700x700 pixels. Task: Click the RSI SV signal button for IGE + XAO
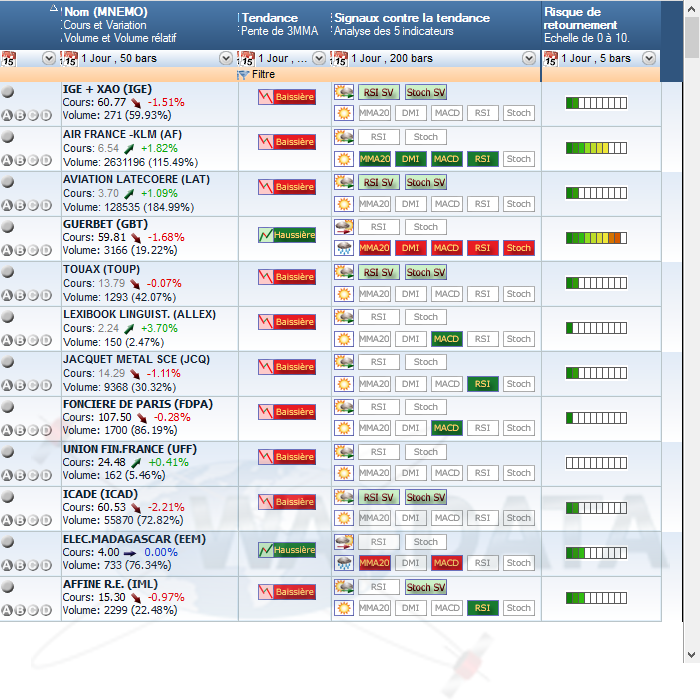click(x=379, y=92)
